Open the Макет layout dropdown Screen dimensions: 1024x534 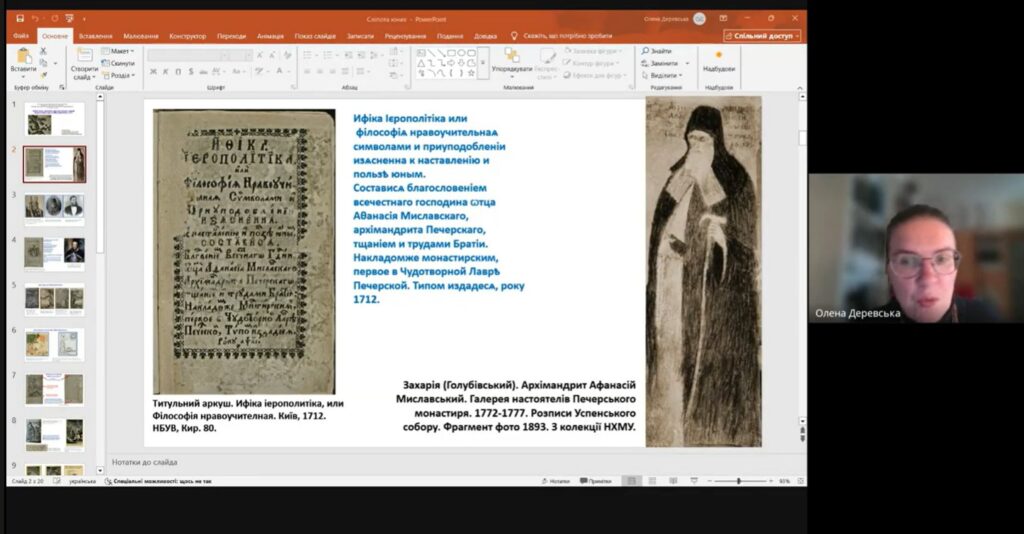tap(118, 51)
